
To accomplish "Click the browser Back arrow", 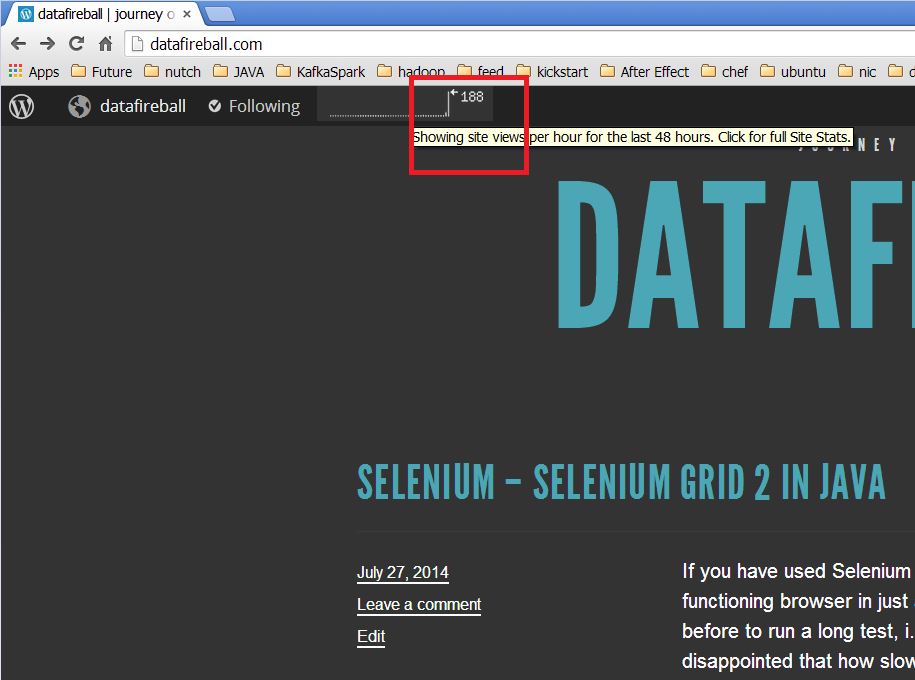I will click(x=18, y=44).
